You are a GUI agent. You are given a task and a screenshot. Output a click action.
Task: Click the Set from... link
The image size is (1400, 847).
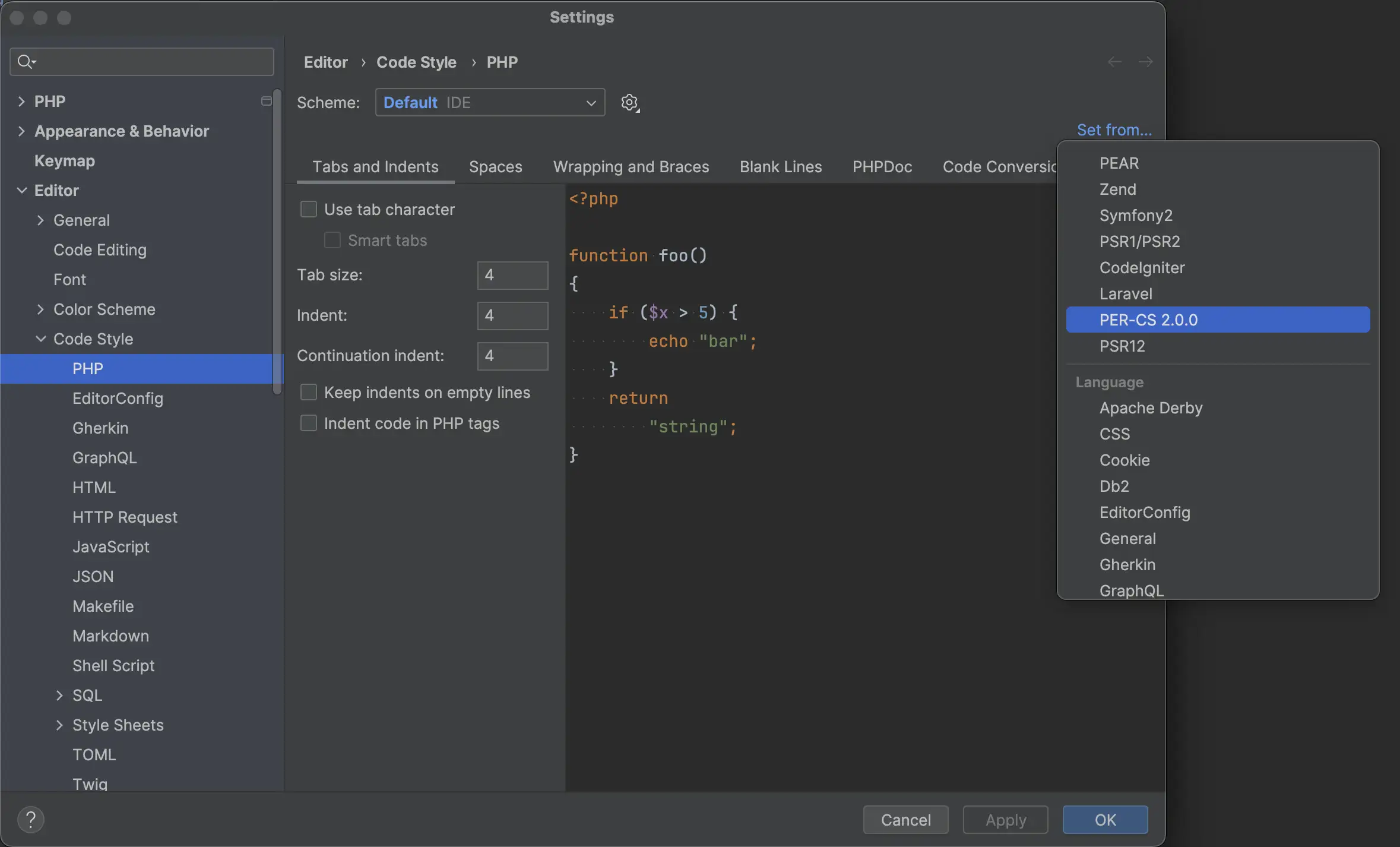1114,129
